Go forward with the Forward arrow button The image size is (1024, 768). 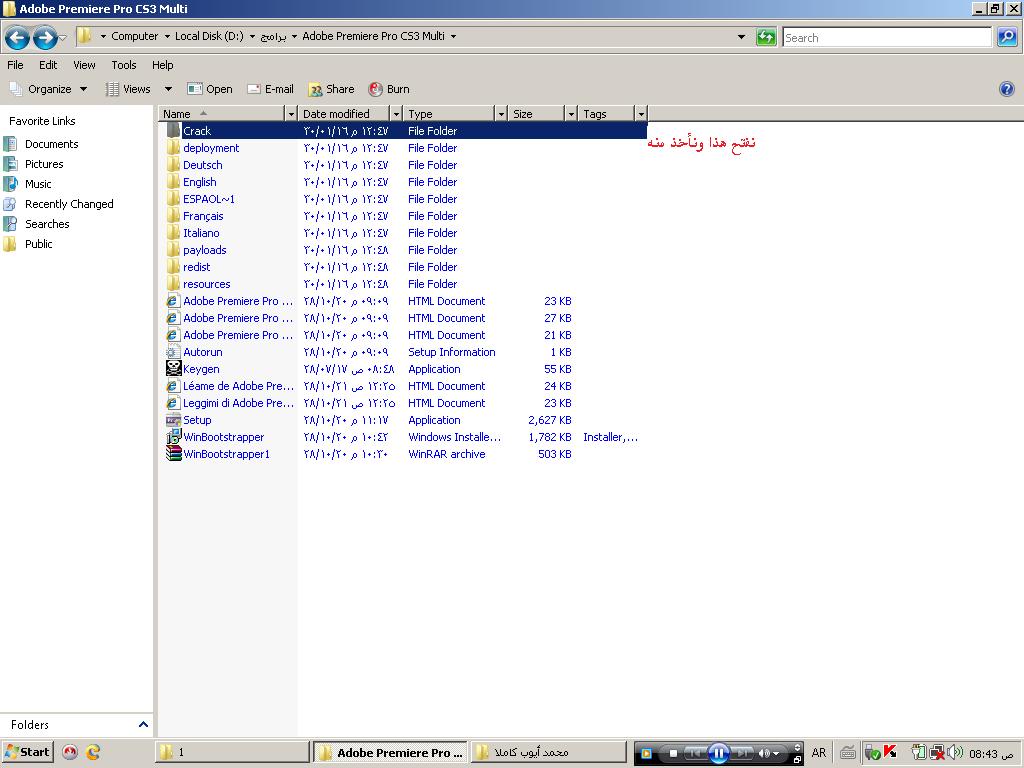click(44, 38)
